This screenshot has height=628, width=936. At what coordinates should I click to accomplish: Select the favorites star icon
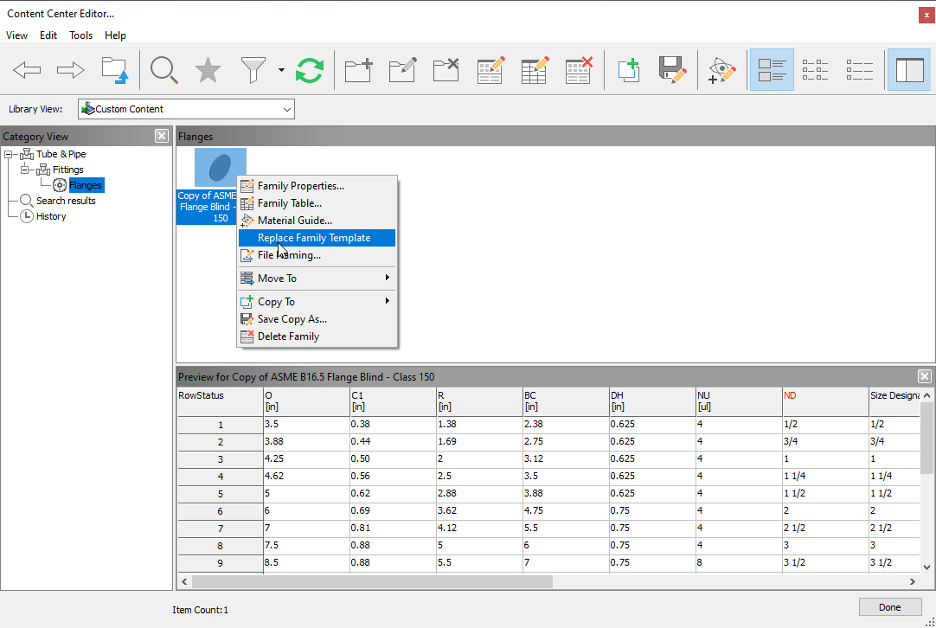pyautogui.click(x=206, y=69)
